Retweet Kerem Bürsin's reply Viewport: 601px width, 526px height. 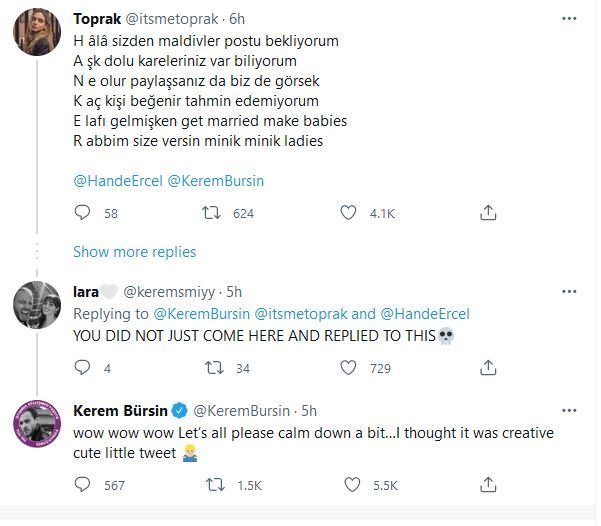pyautogui.click(x=212, y=485)
